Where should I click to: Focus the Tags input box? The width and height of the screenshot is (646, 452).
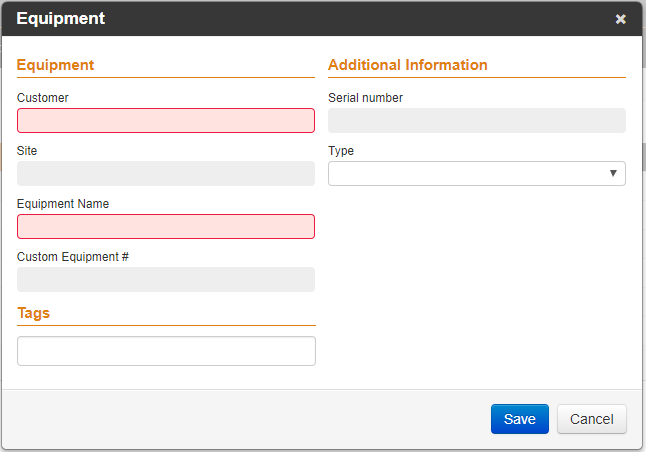pyautogui.click(x=166, y=351)
